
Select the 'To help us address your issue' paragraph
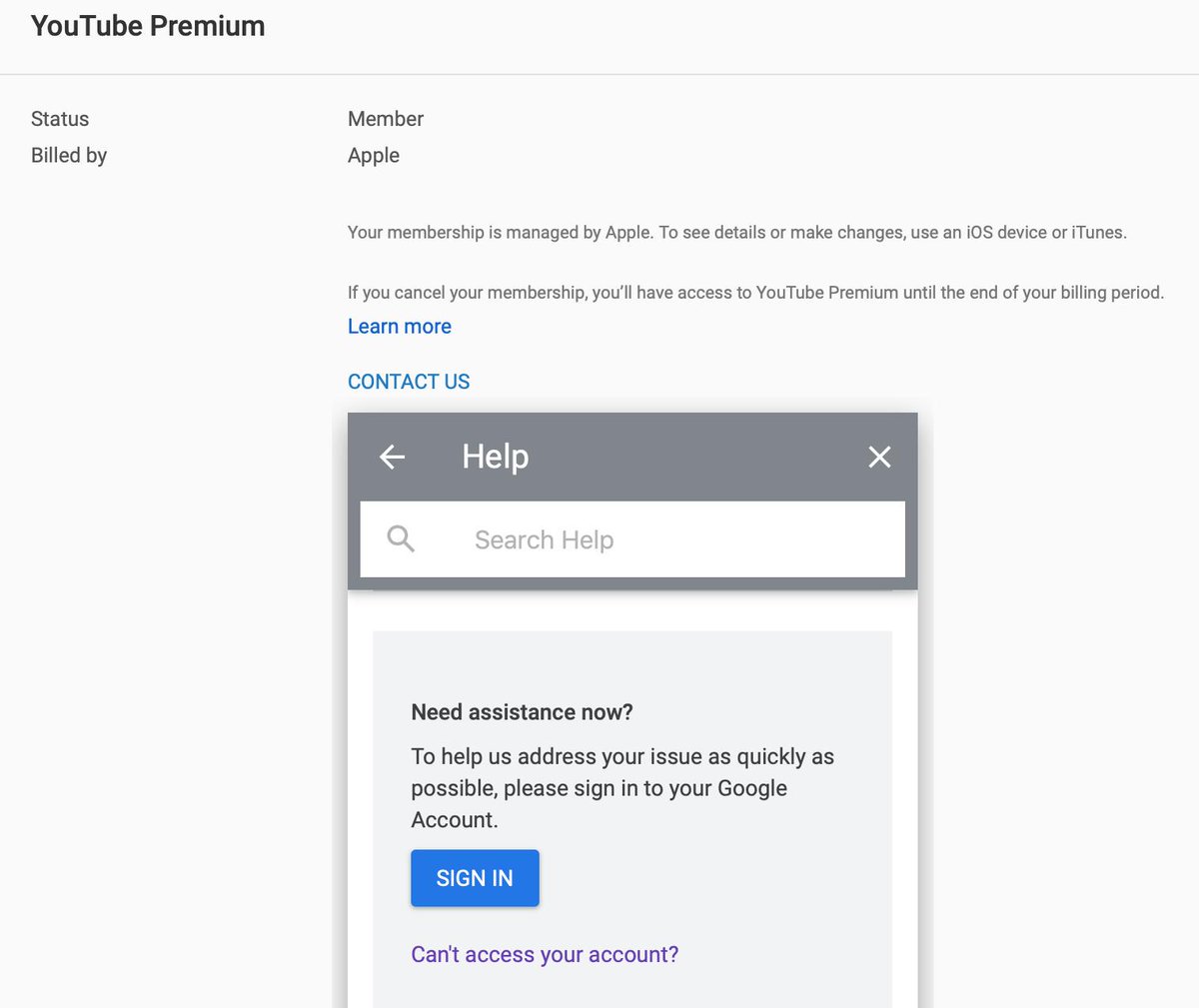pyautogui.click(x=622, y=788)
